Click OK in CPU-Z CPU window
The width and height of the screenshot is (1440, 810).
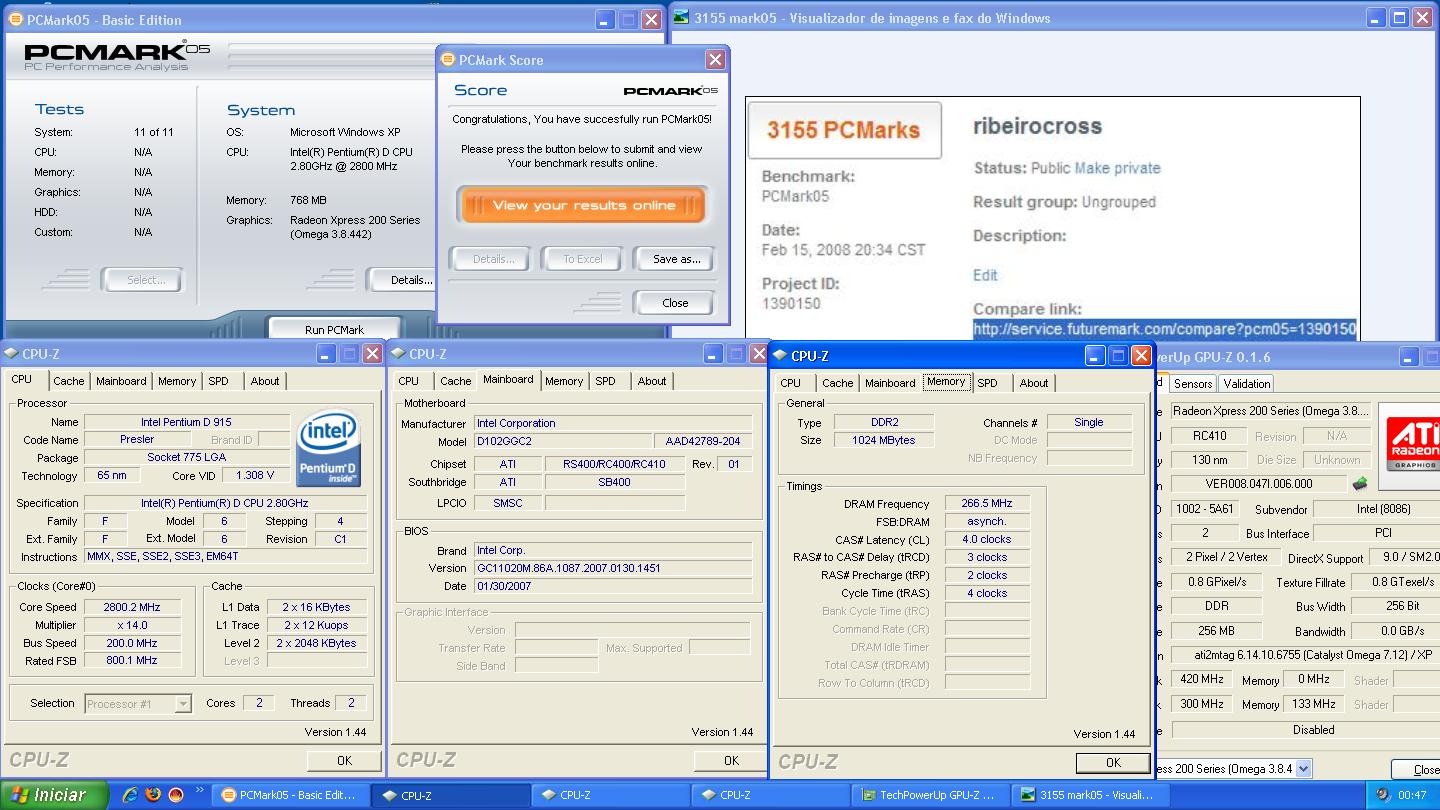click(x=344, y=760)
